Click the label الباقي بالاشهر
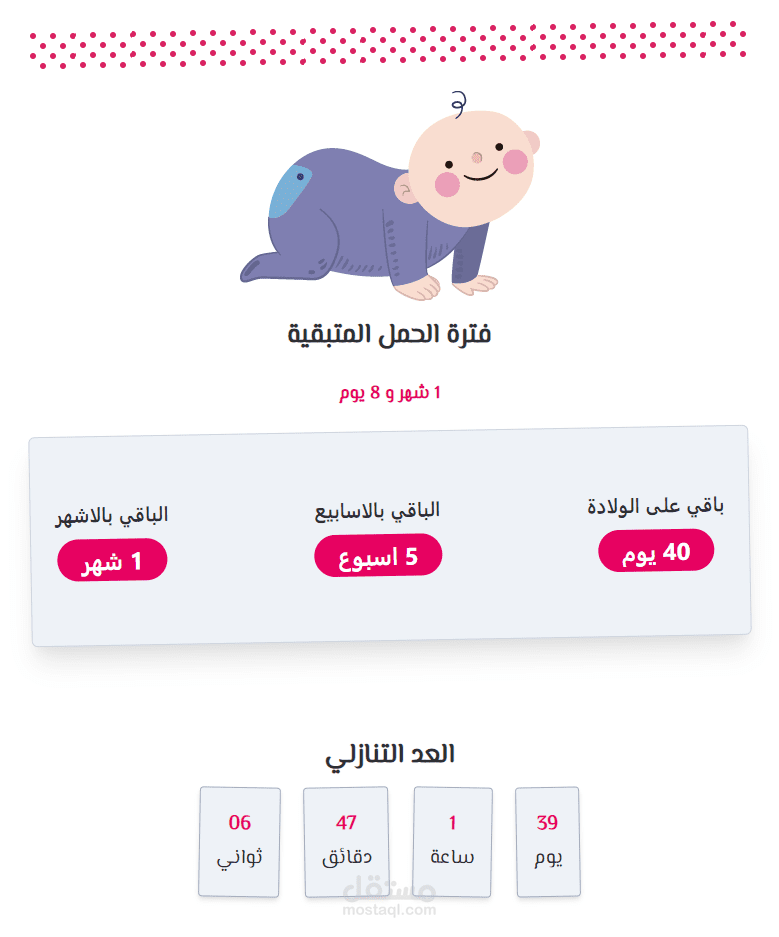The height and width of the screenshot is (937, 779). point(112,516)
